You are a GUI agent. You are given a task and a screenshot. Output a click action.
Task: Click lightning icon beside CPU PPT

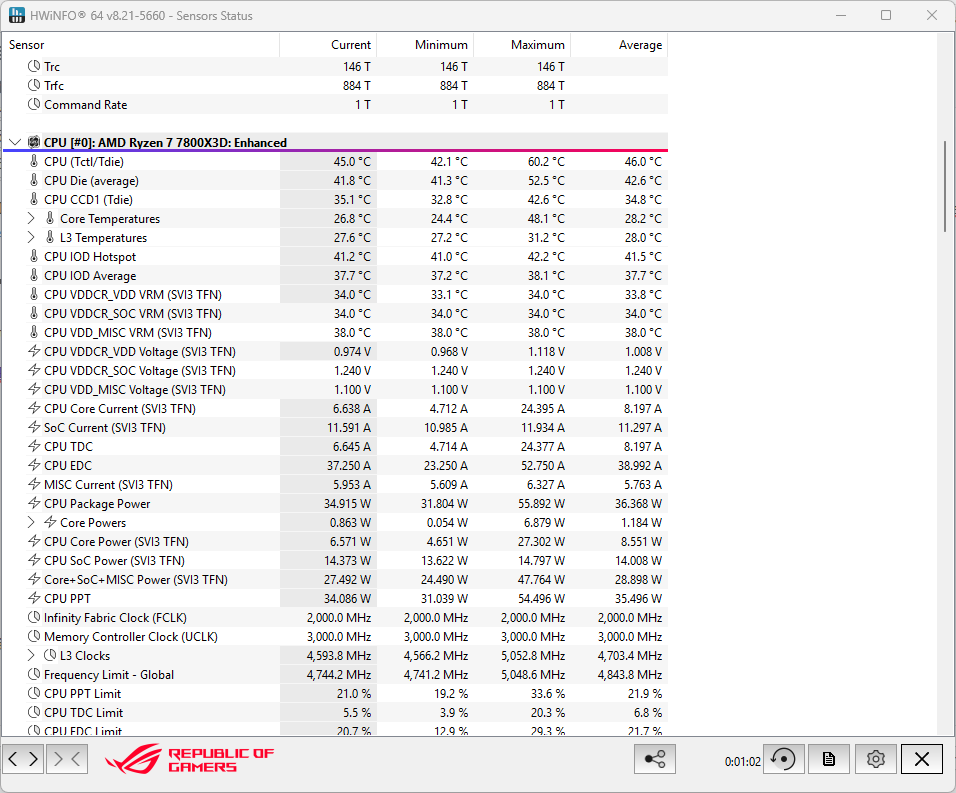coord(34,598)
